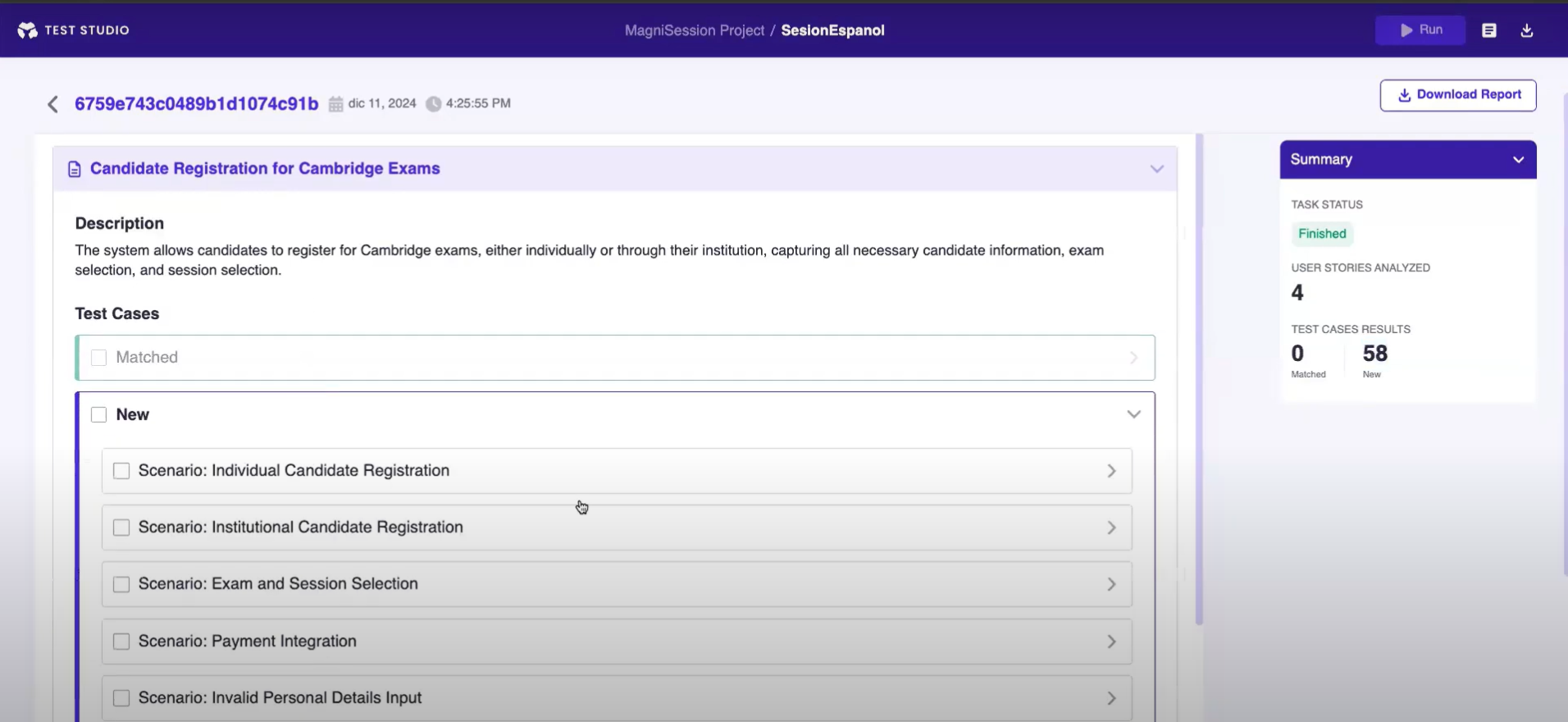
Task: Click the Test Studio logo icon
Action: tap(27, 30)
